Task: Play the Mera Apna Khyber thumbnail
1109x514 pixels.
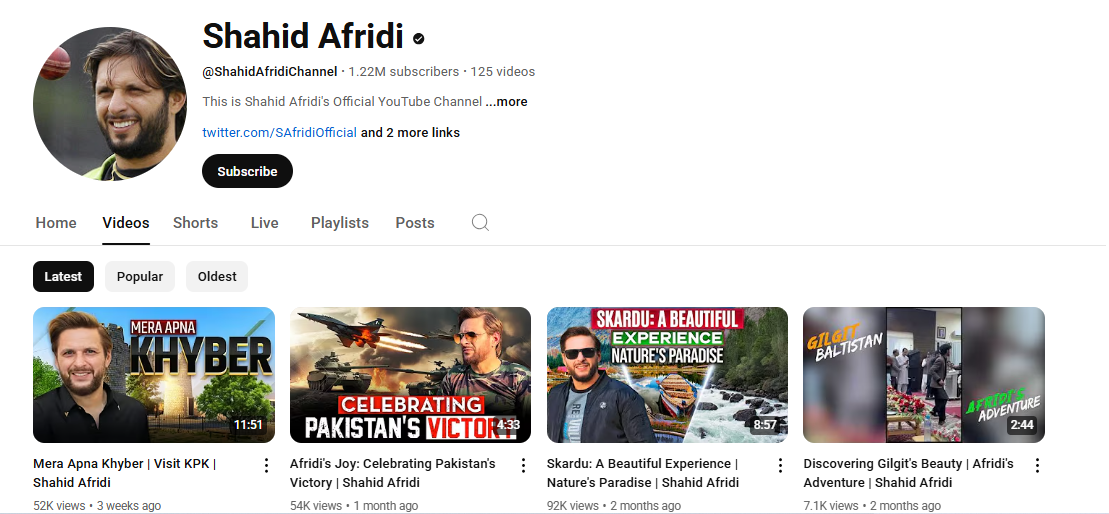Action: tap(153, 375)
